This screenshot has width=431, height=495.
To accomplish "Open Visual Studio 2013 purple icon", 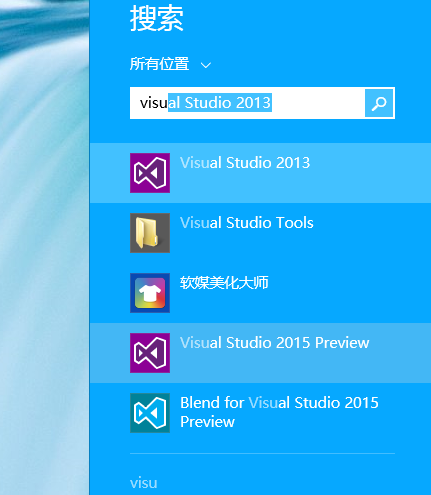I will (150, 173).
